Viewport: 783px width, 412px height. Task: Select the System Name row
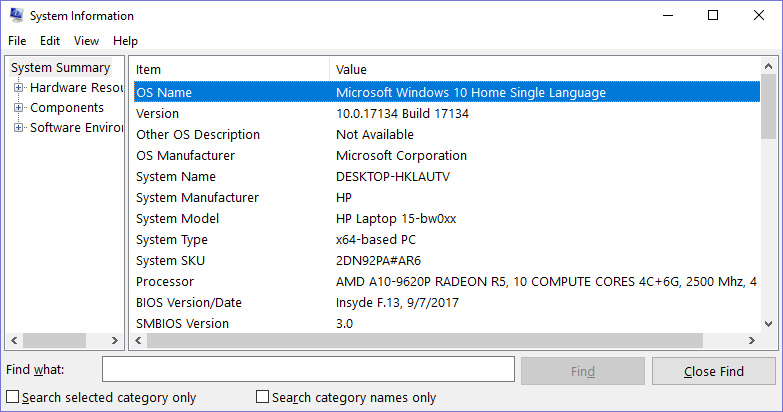[447, 176]
